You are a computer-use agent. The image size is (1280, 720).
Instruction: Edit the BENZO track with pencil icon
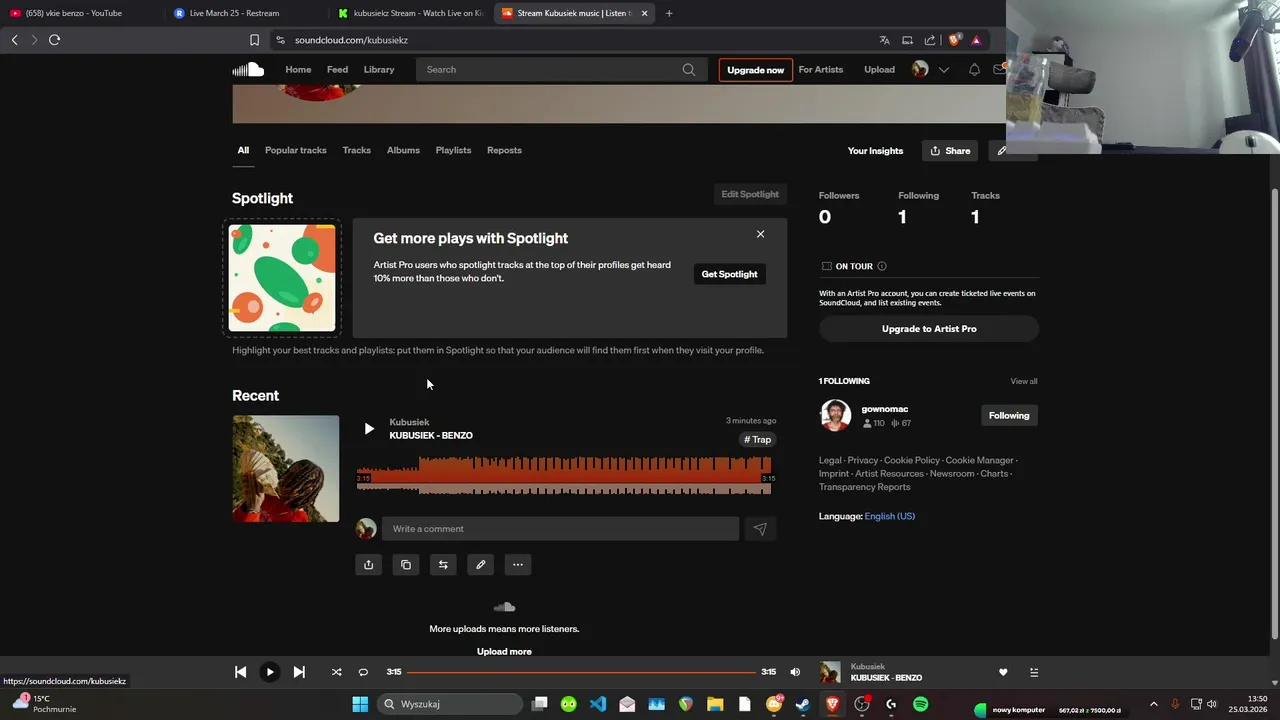480,565
